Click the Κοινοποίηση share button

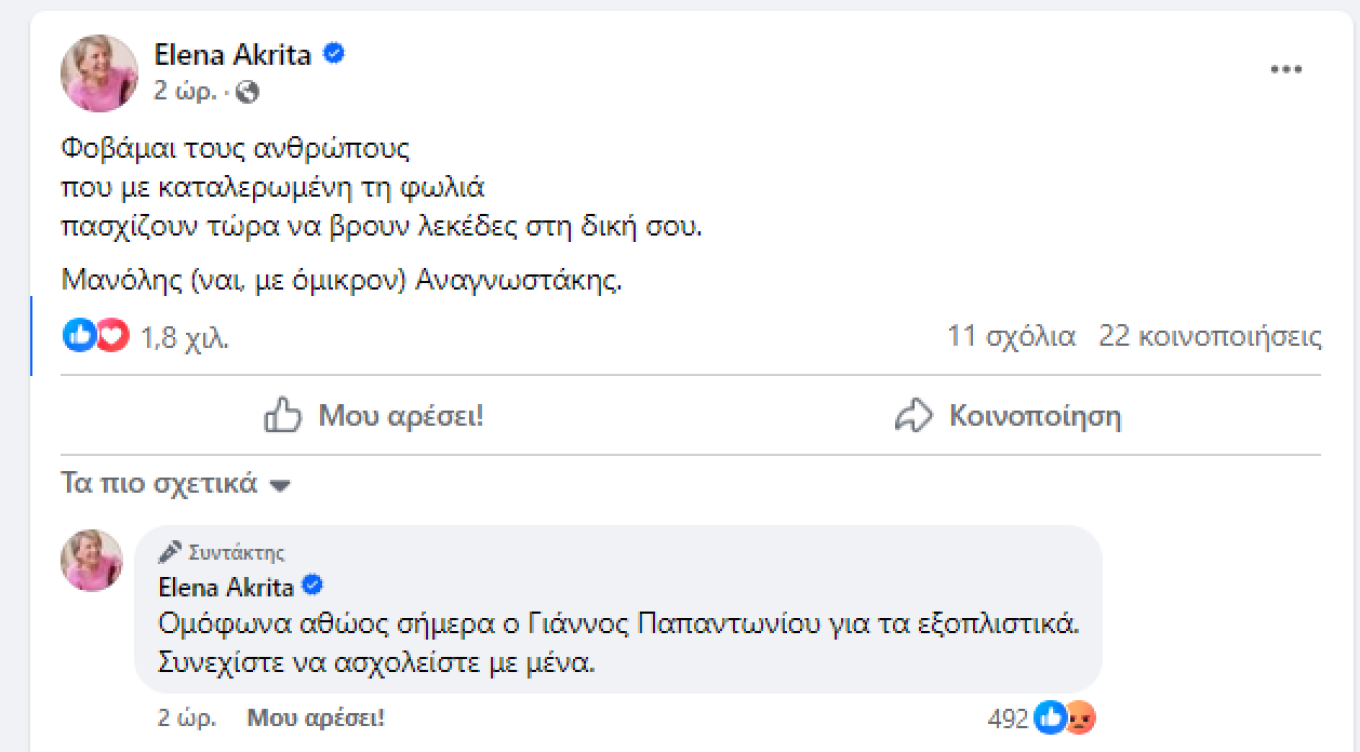click(x=1007, y=416)
